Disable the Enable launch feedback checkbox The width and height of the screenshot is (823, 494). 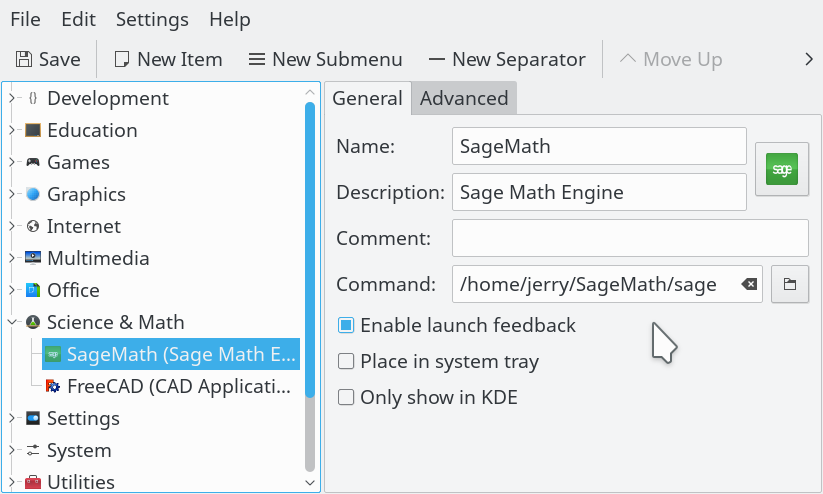point(346,325)
